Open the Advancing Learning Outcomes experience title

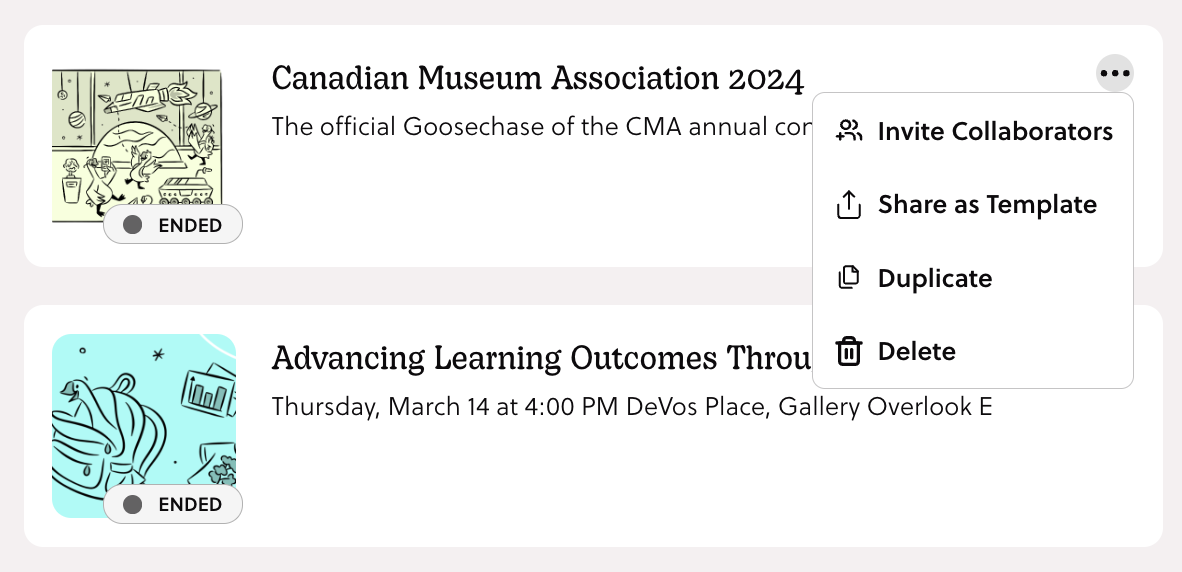coord(540,358)
